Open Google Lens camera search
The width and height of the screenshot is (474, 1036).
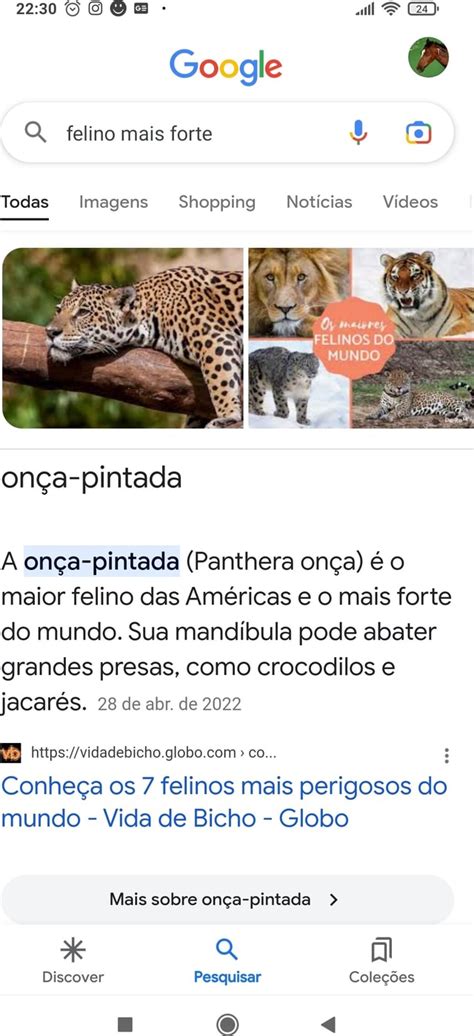418,133
